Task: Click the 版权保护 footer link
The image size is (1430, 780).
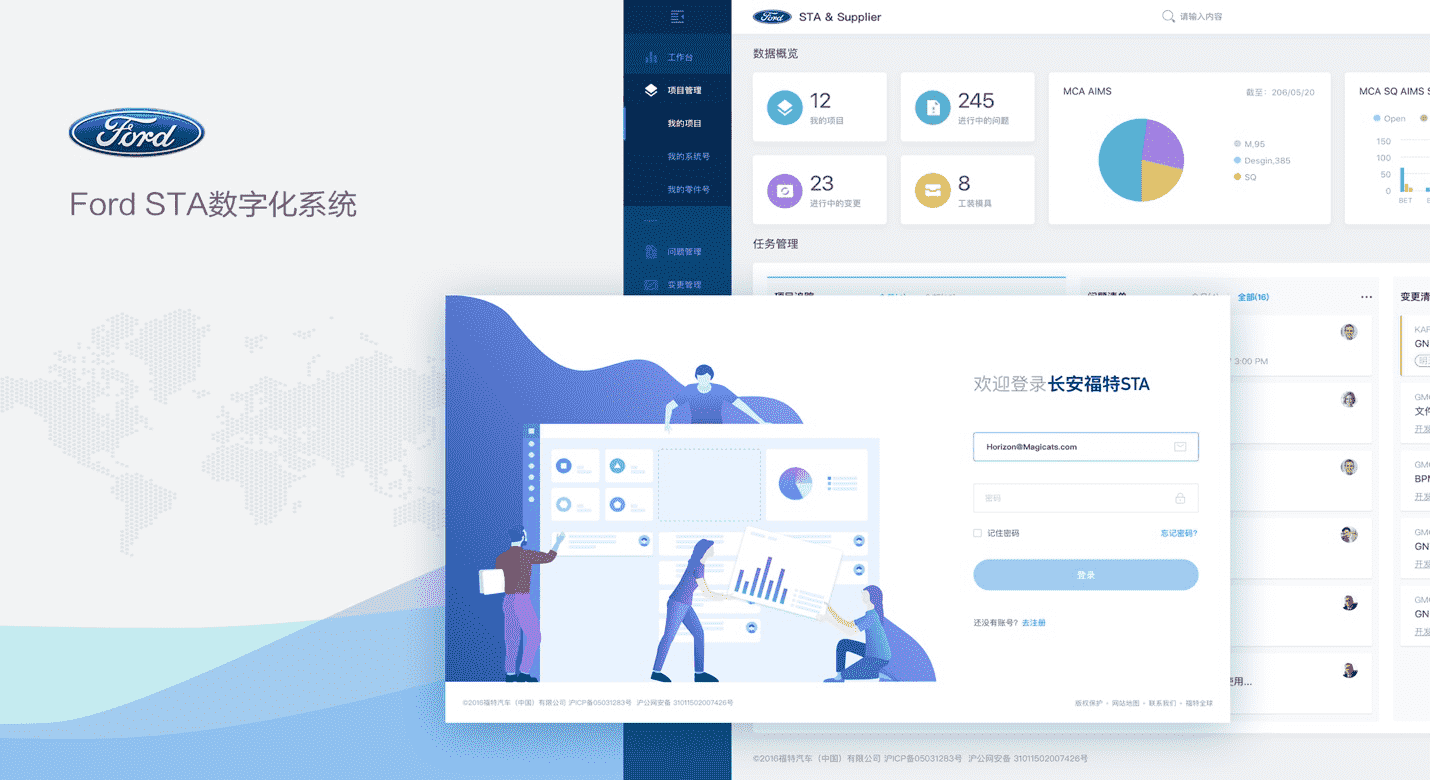Action: pyautogui.click(x=1088, y=703)
